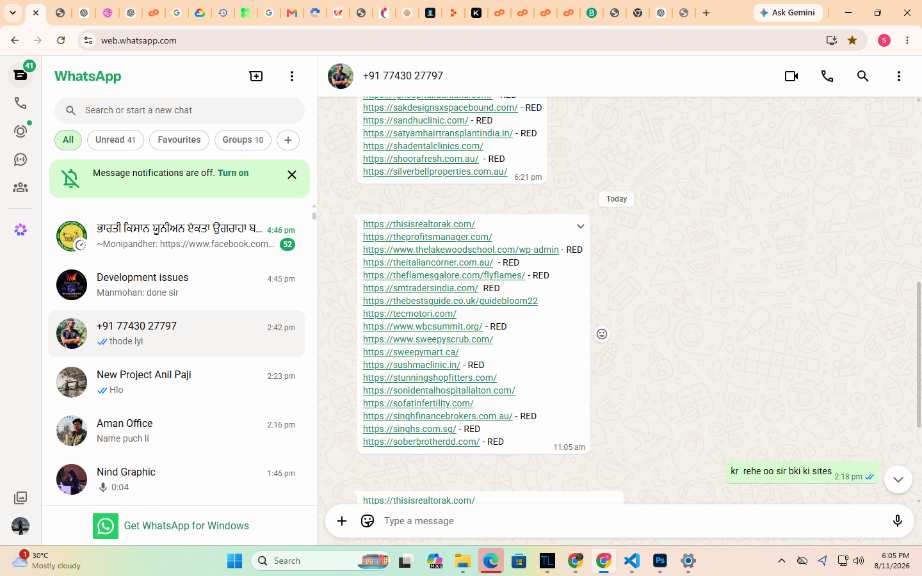
Task: Add an attachment with the plus icon
Action: tap(342, 521)
